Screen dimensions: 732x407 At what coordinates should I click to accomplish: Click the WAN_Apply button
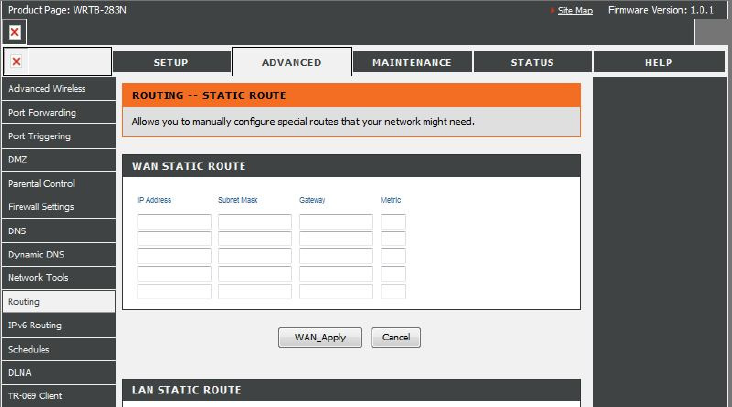pos(320,337)
